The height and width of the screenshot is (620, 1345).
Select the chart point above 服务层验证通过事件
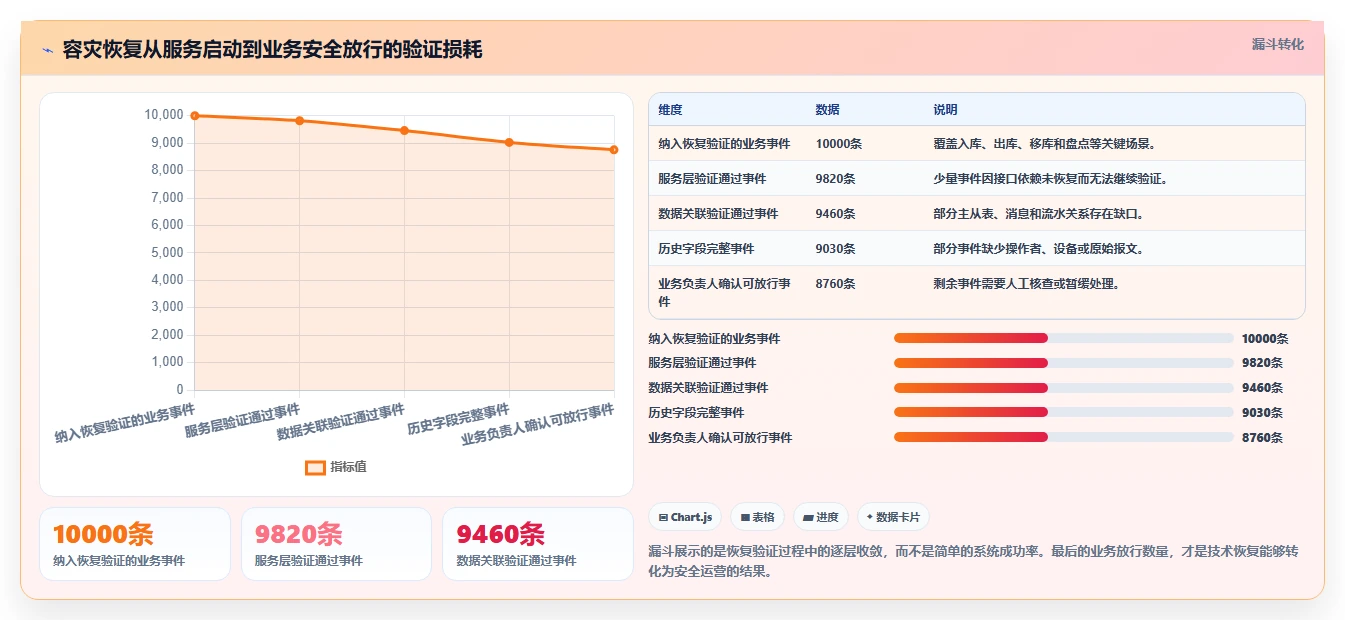pos(299,121)
